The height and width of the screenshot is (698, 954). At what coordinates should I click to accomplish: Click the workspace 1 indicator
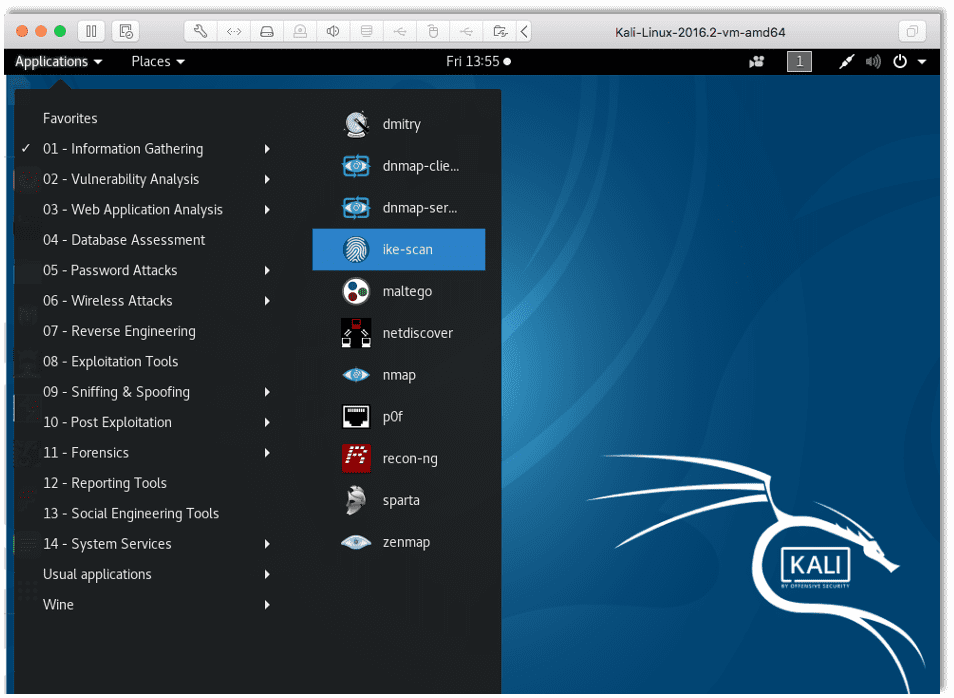[x=799, y=61]
